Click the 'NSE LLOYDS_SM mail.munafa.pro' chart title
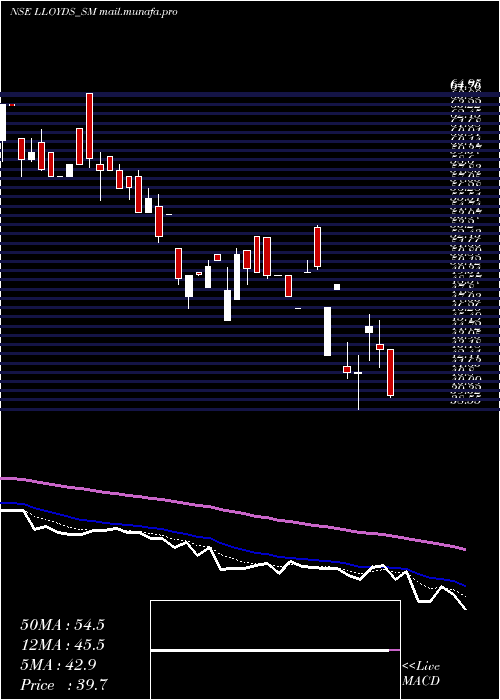 tap(93, 12)
